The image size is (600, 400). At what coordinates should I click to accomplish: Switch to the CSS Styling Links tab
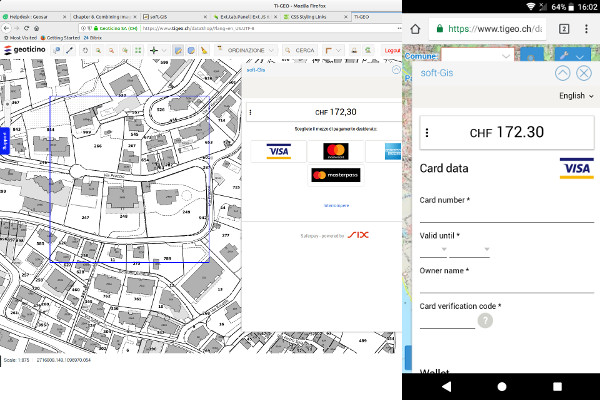(x=316, y=17)
